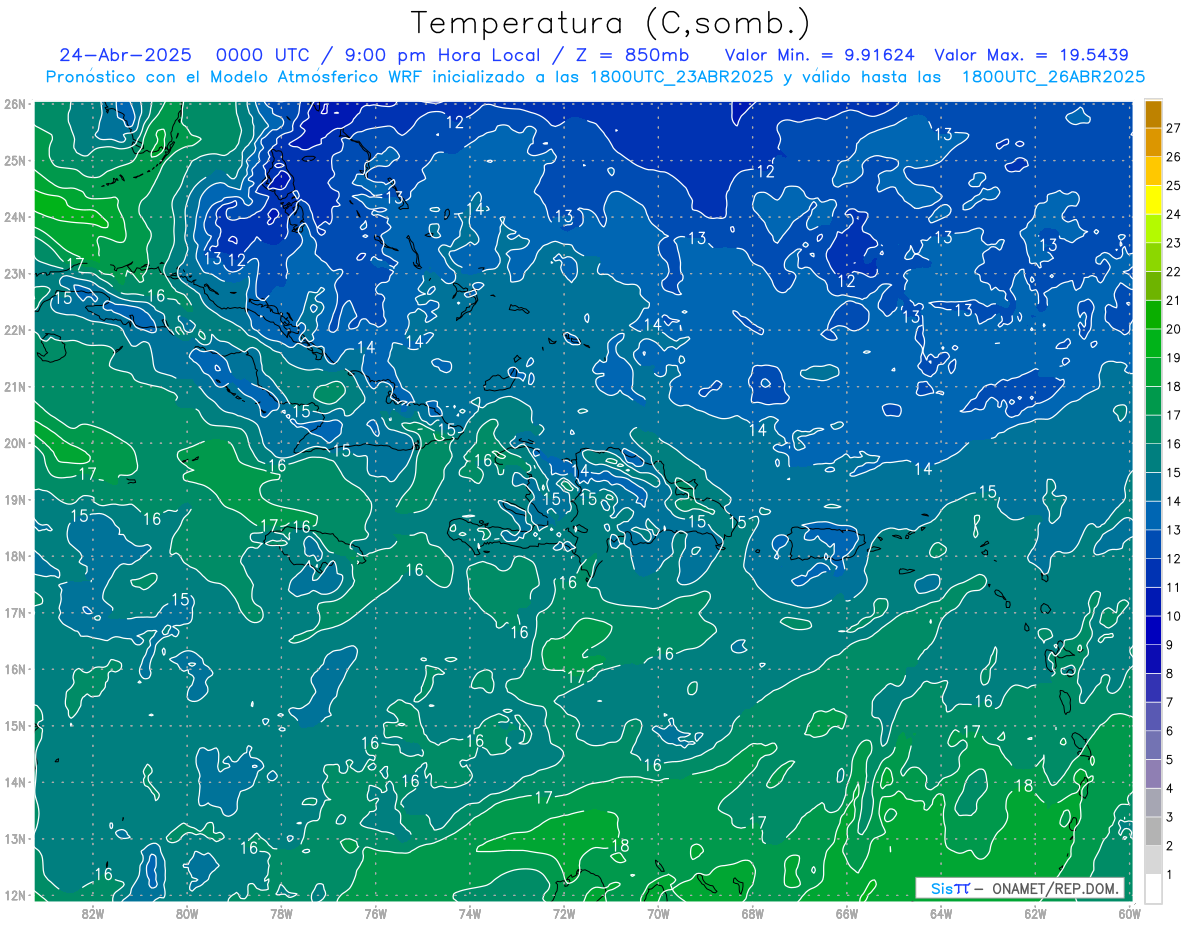Image resolution: width=1200 pixels, height=927 pixels.
Task: Click the 0000 UTC time text
Action: click(x=262, y=55)
